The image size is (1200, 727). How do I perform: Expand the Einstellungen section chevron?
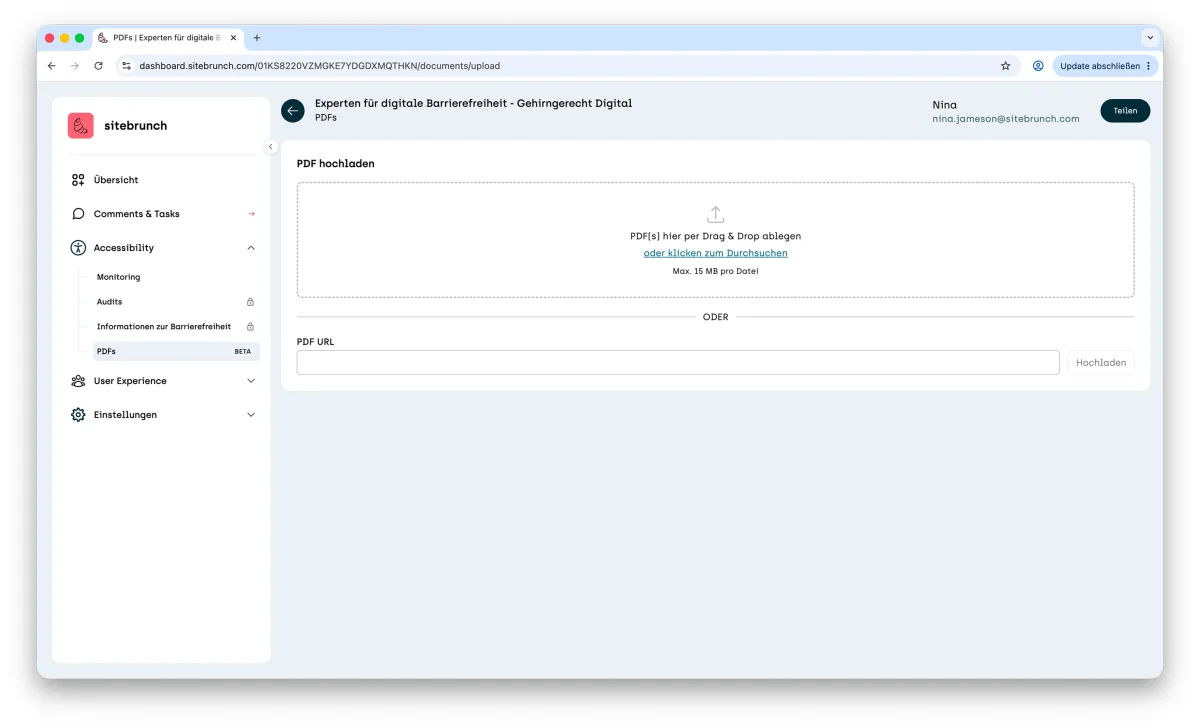point(251,415)
